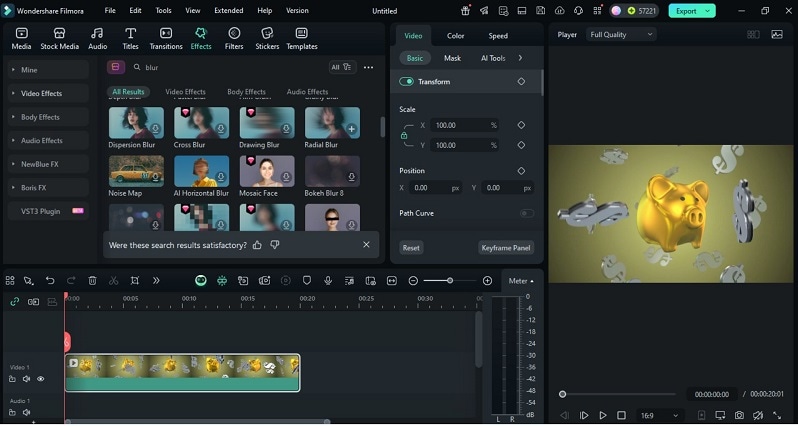Click the zoom out minus icon on timeline
This screenshot has width=798, height=426.
click(413, 280)
